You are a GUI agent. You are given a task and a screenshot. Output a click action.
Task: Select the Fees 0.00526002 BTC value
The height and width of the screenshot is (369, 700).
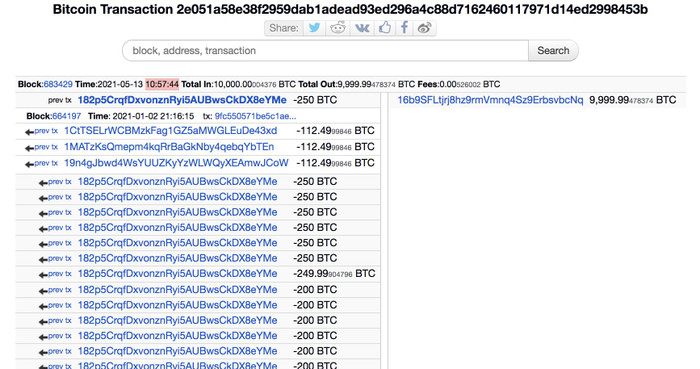point(470,84)
